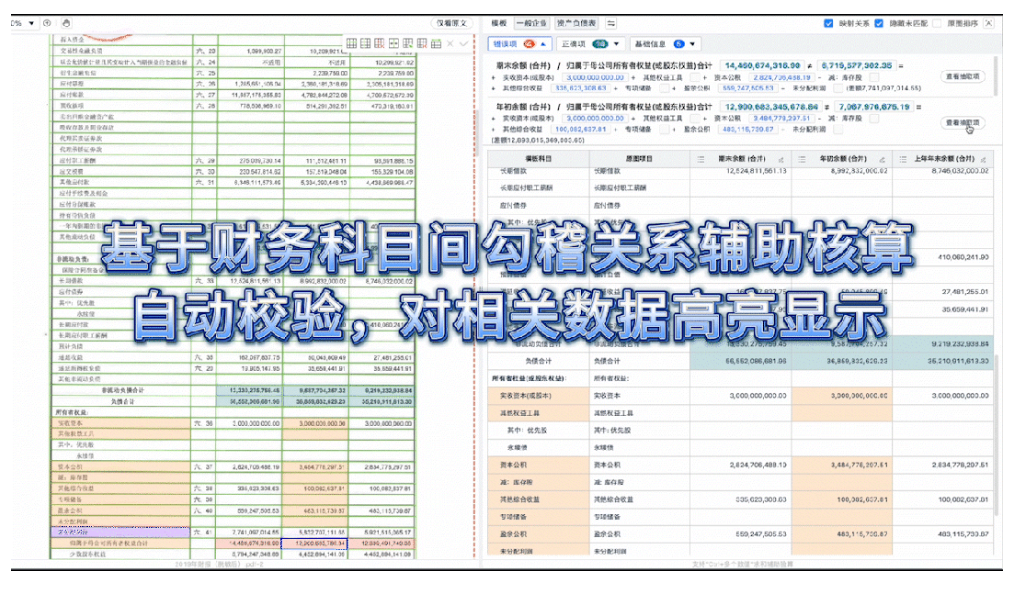This screenshot has height=590, width=1017.
Task: Click the edit icon in 年初余额 column header
Action: pyautogui.click(x=881, y=159)
